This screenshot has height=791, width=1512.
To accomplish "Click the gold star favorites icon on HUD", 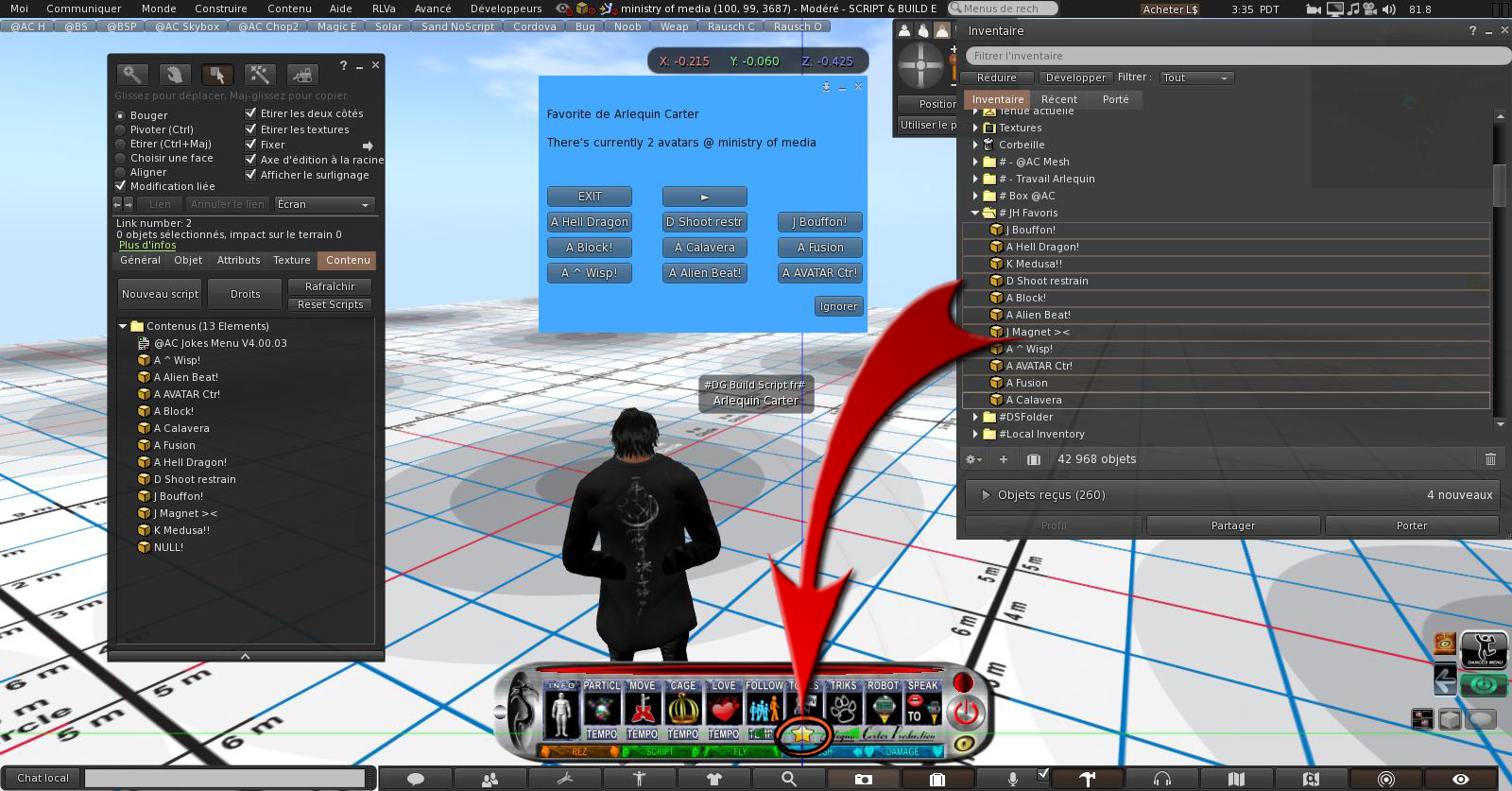I will 802,733.
